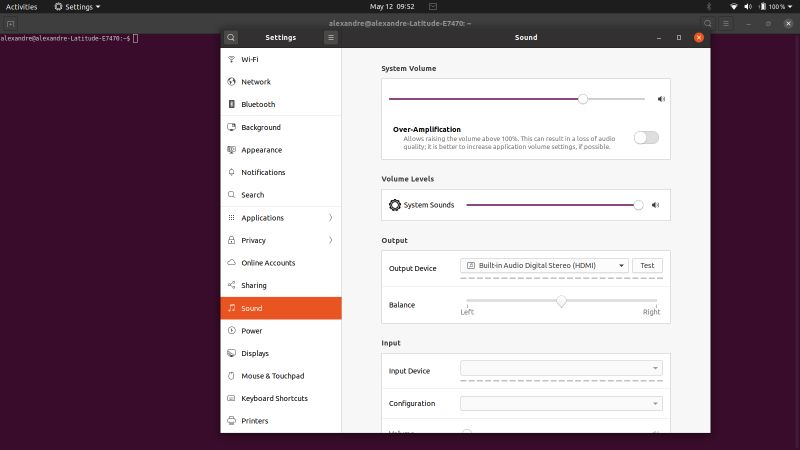Click the terminal prompt area

pyautogui.click(x=69, y=38)
